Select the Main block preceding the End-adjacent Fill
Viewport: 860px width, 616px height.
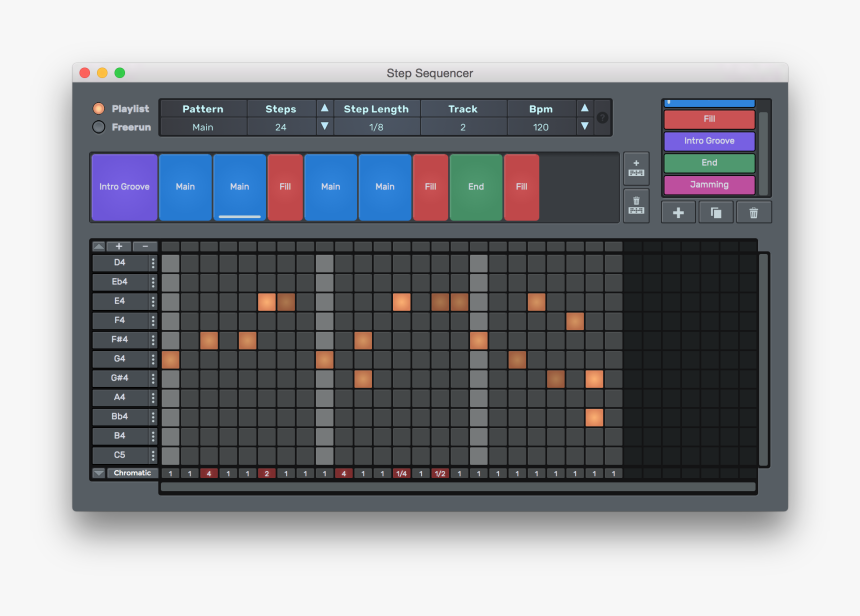click(385, 188)
